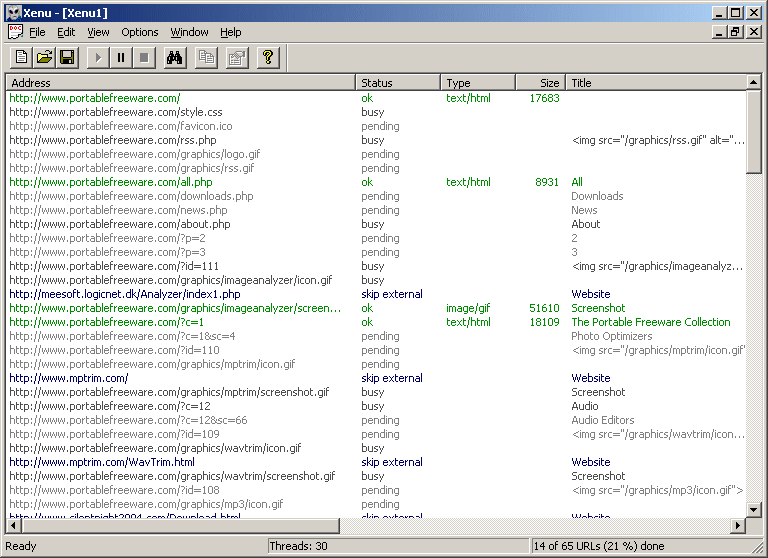Image resolution: width=768 pixels, height=558 pixels.
Task: Open a file with the folder icon
Action: coord(44,58)
